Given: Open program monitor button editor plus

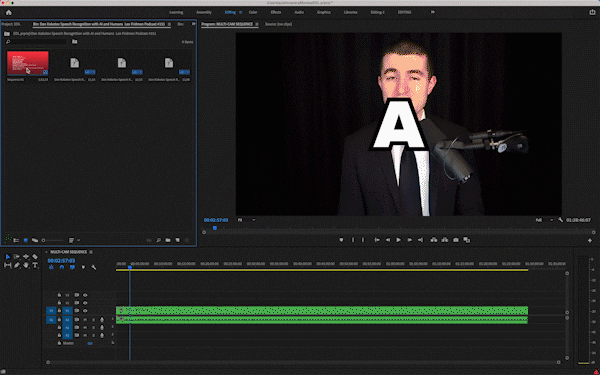Looking at the screenshot, I should pyautogui.click(x=590, y=240).
